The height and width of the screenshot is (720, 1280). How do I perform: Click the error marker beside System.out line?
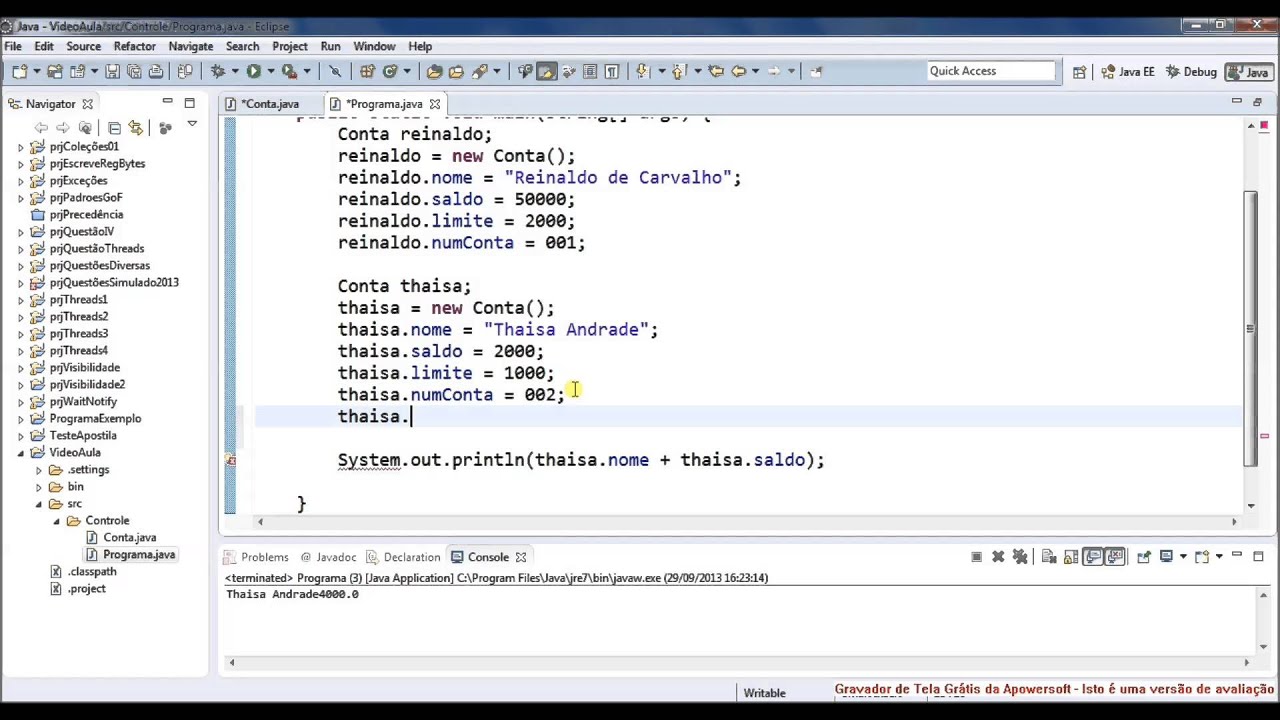tap(231, 460)
